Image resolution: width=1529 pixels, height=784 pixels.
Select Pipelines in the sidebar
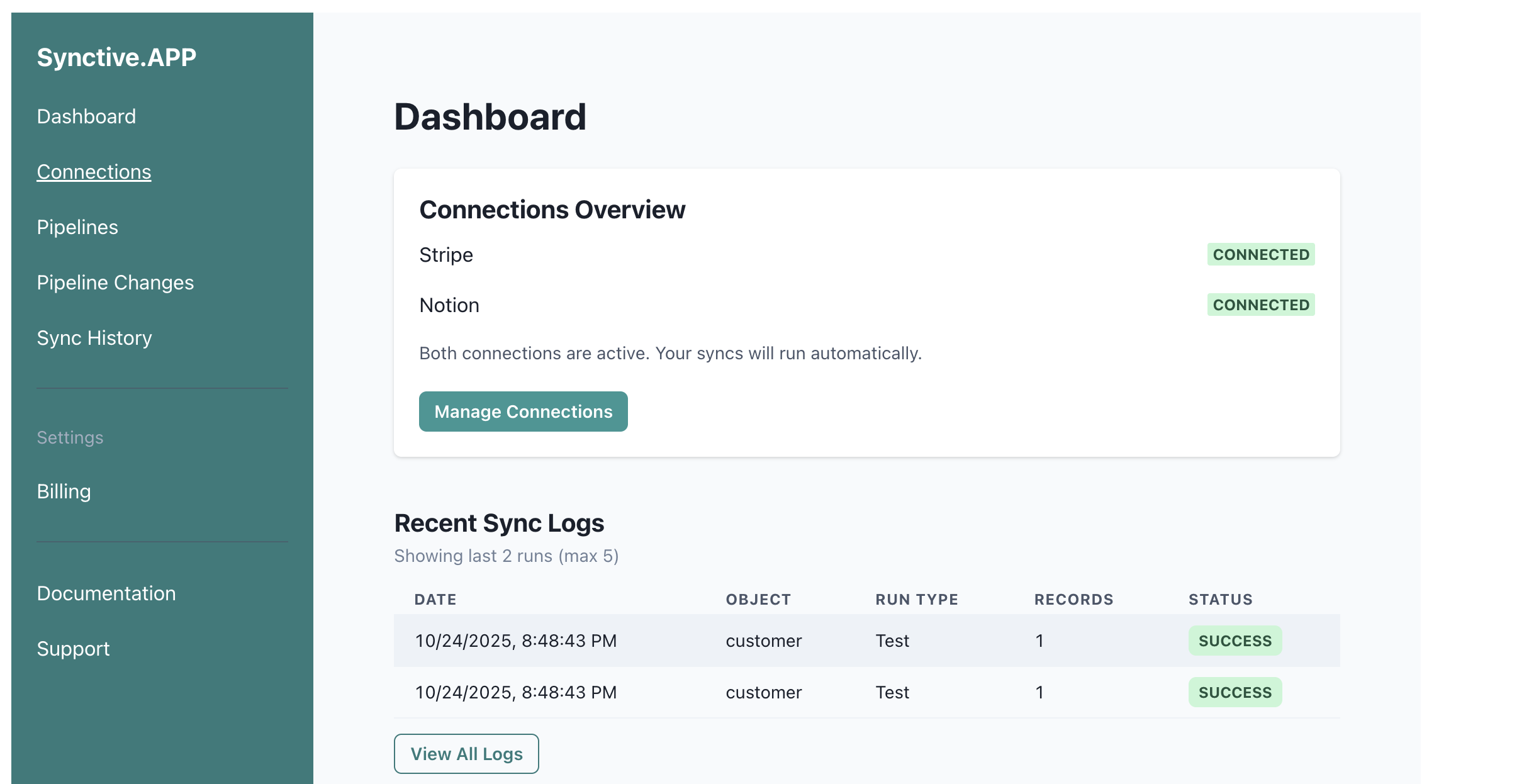click(77, 227)
